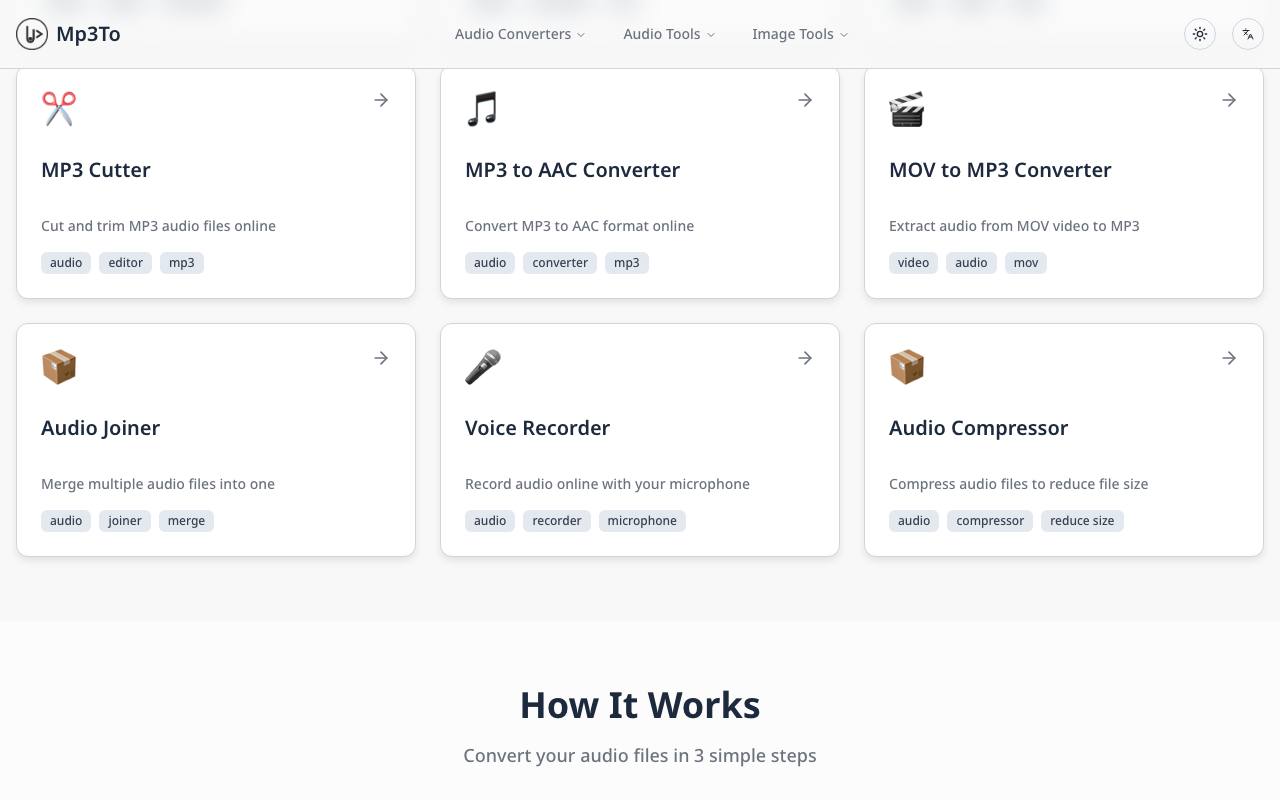Click 'Merge multiple audio files into one' description

tap(158, 484)
